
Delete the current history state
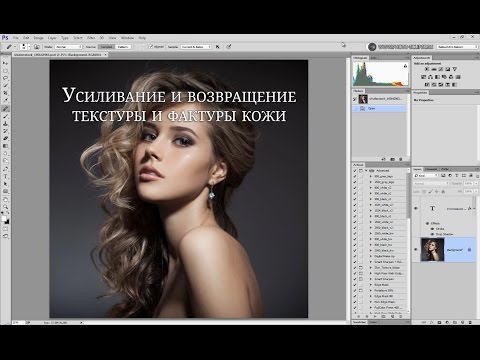point(401,160)
